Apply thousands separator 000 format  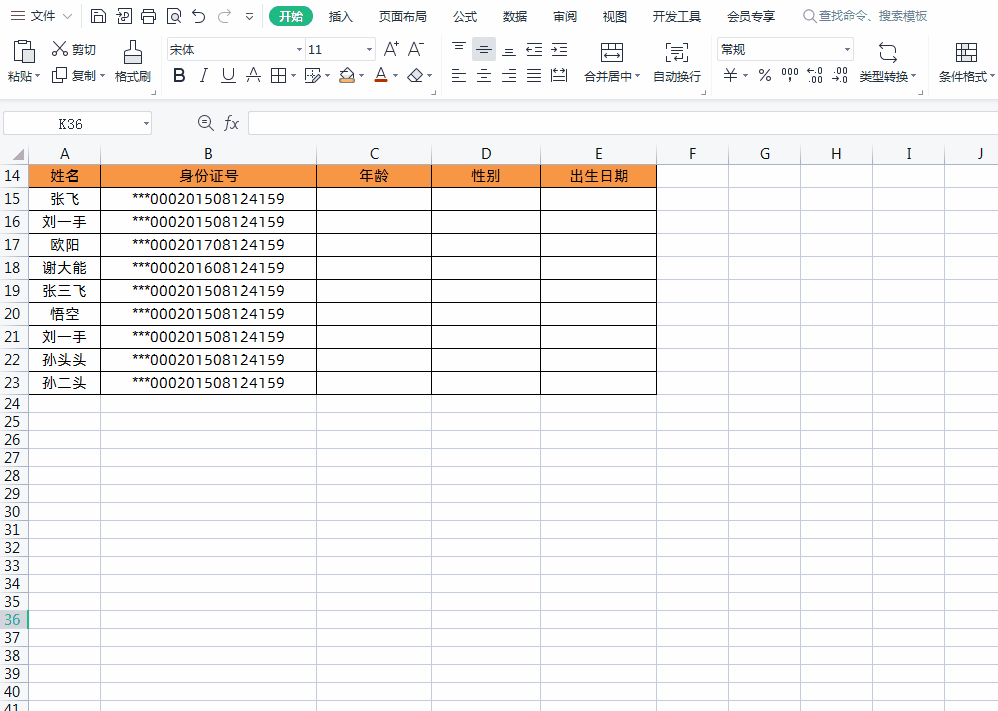point(789,76)
